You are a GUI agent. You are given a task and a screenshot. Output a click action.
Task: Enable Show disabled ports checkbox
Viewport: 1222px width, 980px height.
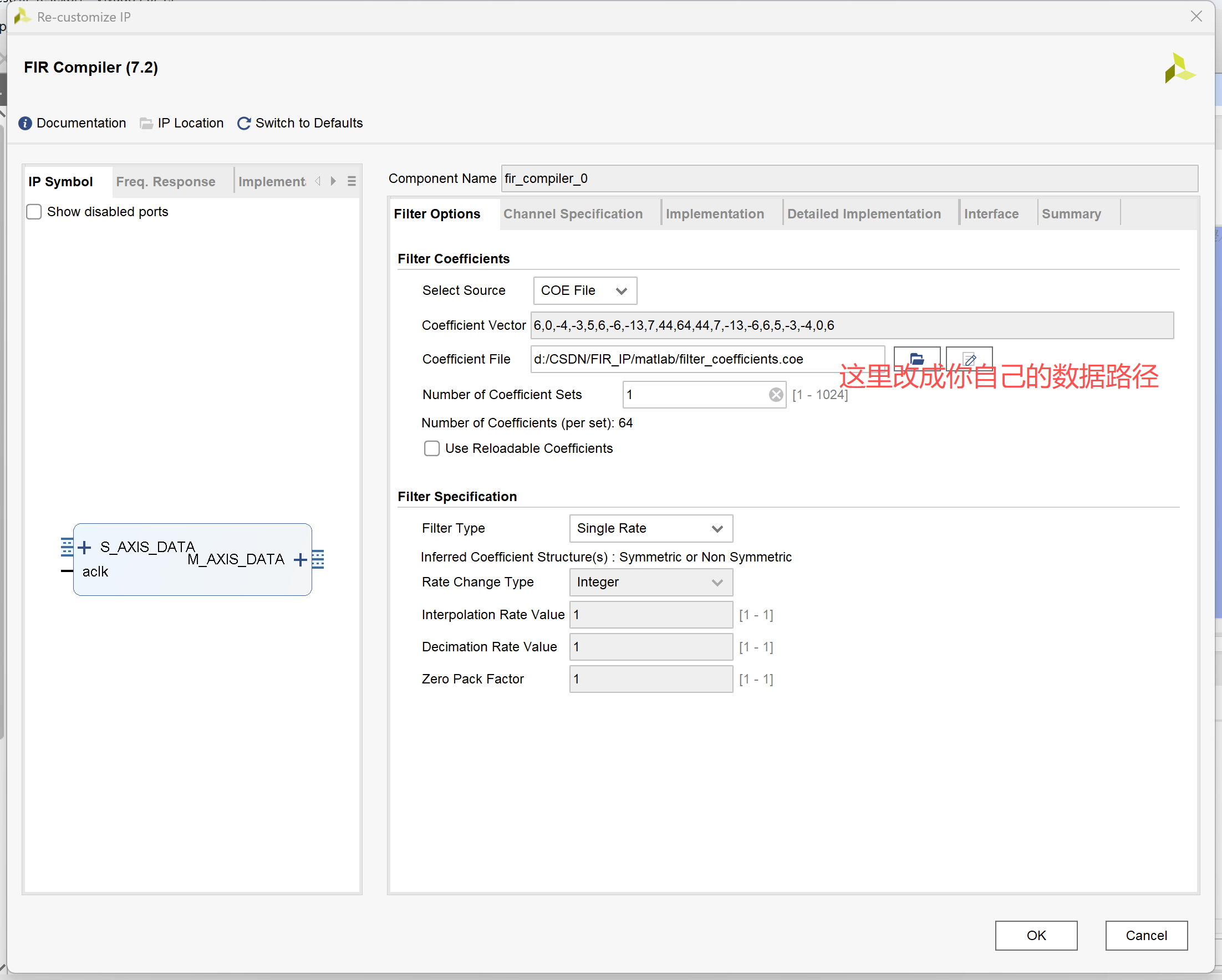(x=34, y=211)
